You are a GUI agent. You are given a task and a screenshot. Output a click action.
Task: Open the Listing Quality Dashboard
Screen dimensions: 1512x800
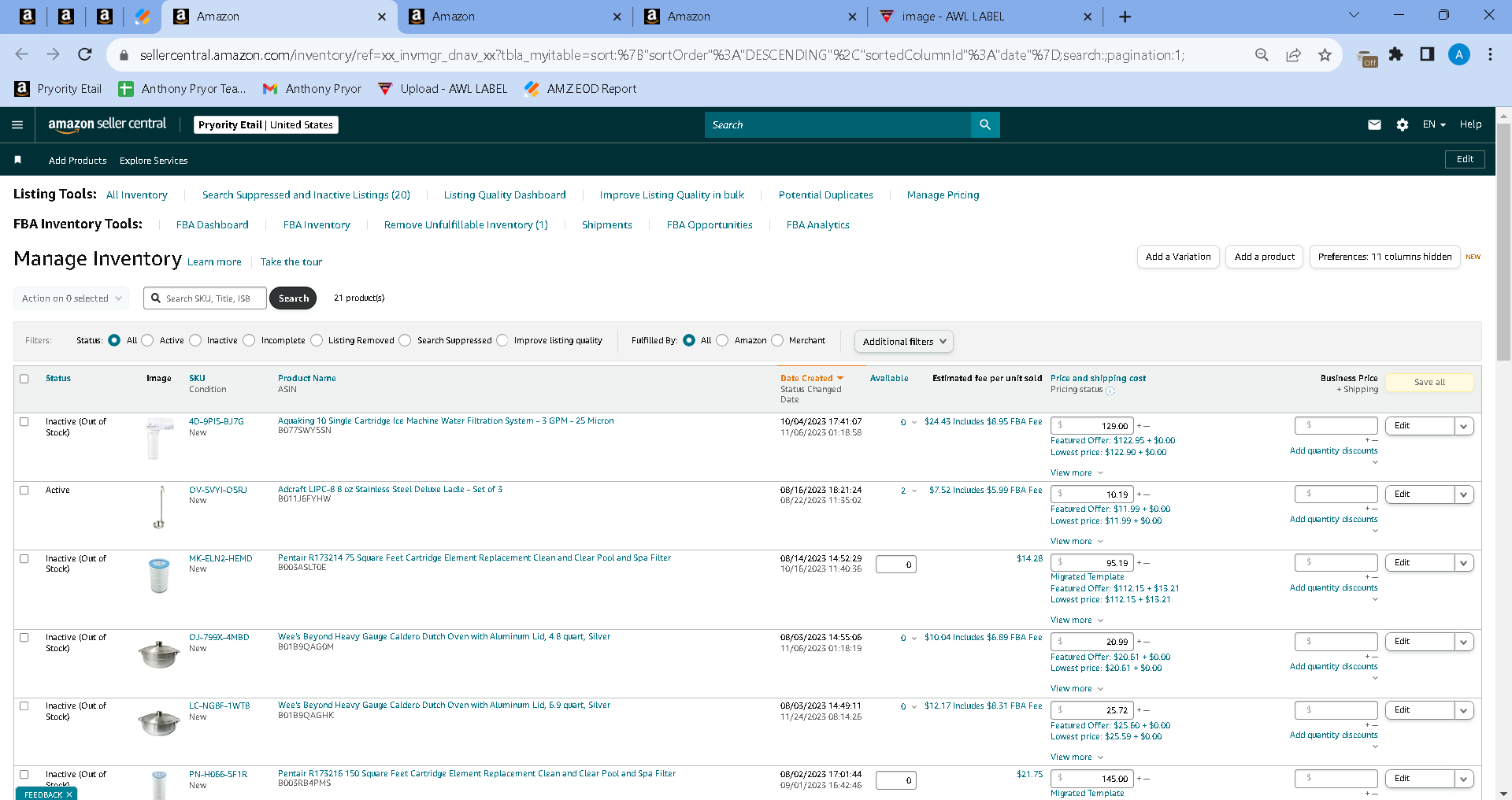[505, 195]
